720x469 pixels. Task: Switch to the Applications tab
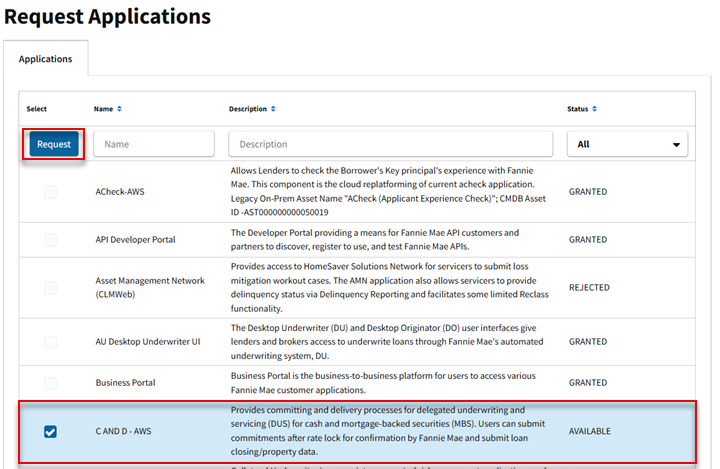pos(46,59)
